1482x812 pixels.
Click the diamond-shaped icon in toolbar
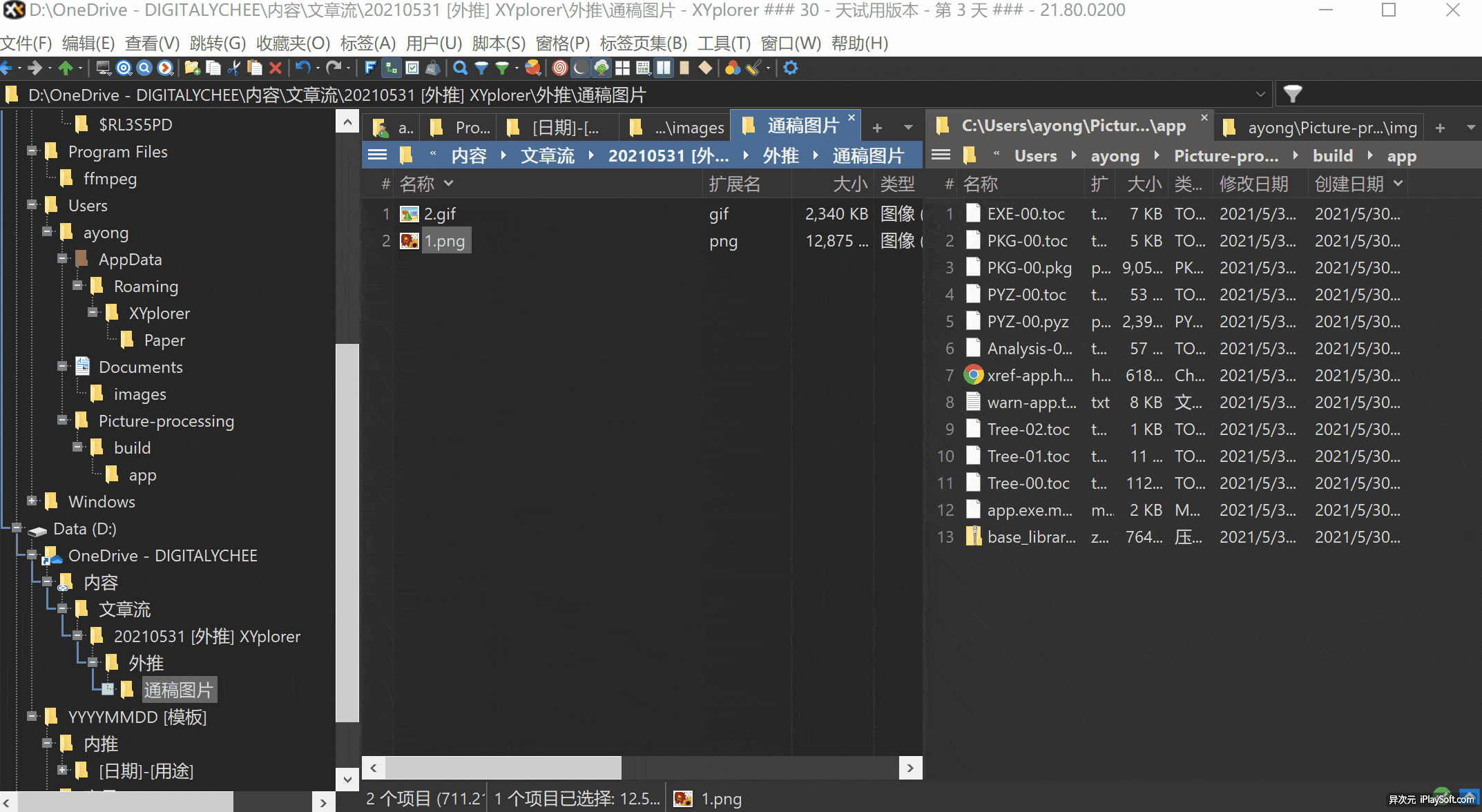coord(705,68)
